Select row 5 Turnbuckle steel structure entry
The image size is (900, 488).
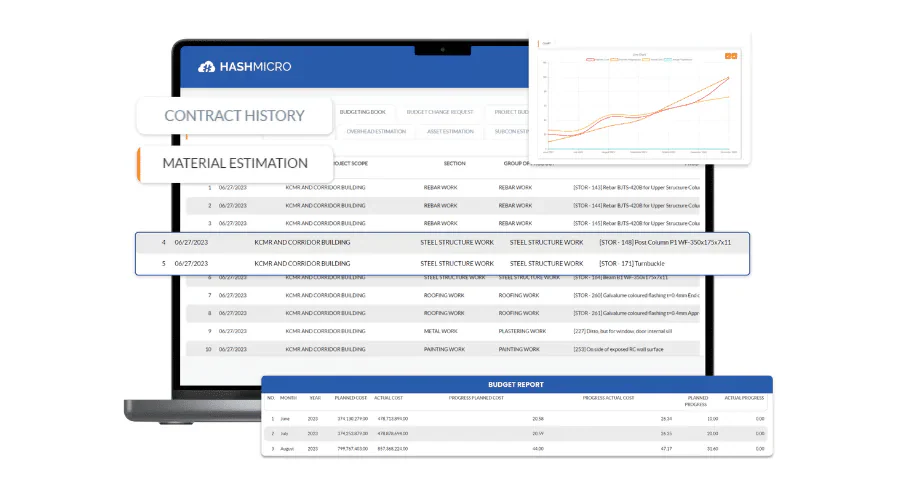(x=443, y=264)
